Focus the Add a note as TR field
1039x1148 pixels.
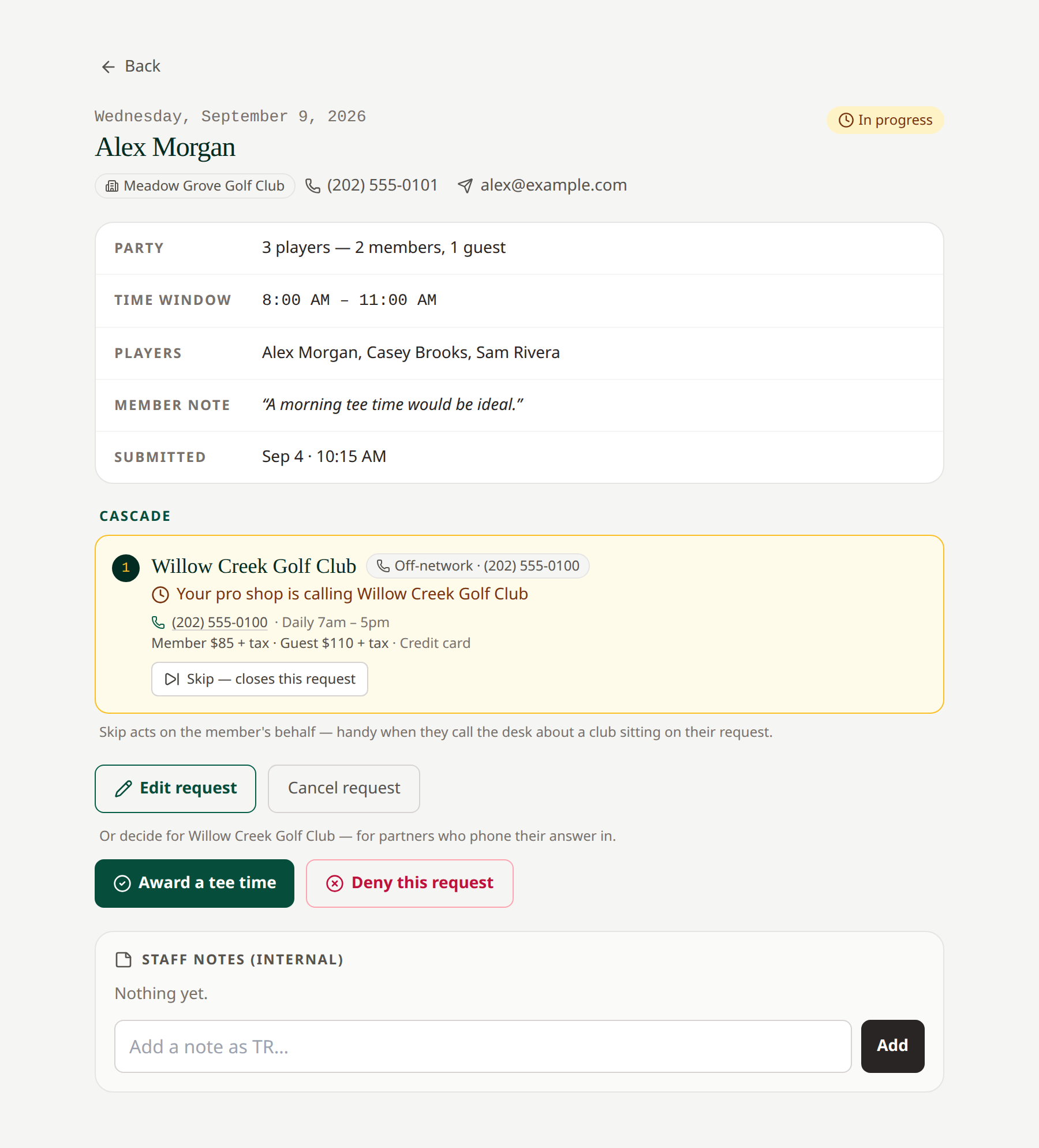pos(483,1046)
